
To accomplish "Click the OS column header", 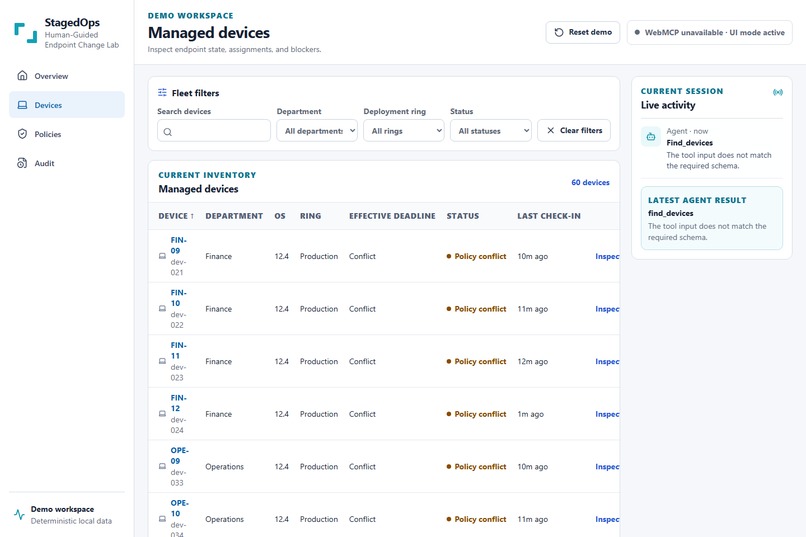I will tap(280, 216).
